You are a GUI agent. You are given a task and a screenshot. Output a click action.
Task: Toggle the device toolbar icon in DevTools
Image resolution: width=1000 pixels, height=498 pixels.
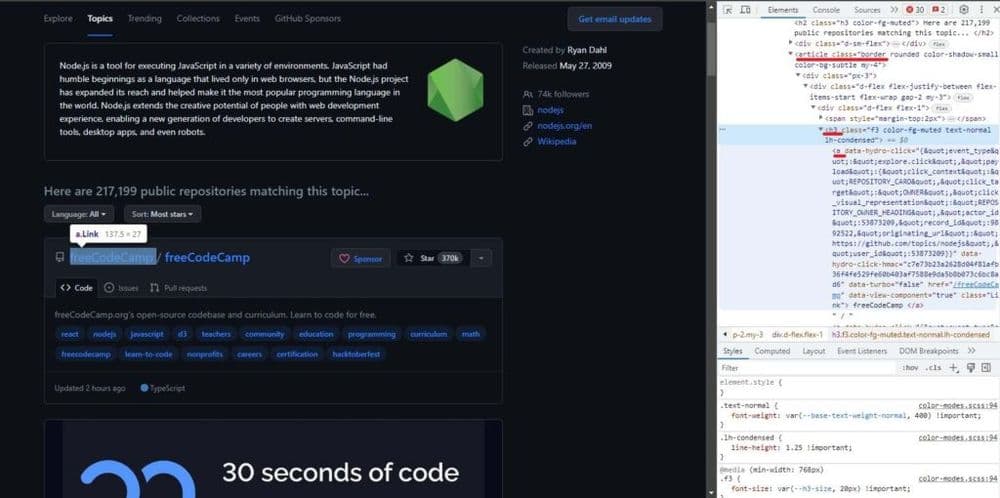tap(744, 10)
